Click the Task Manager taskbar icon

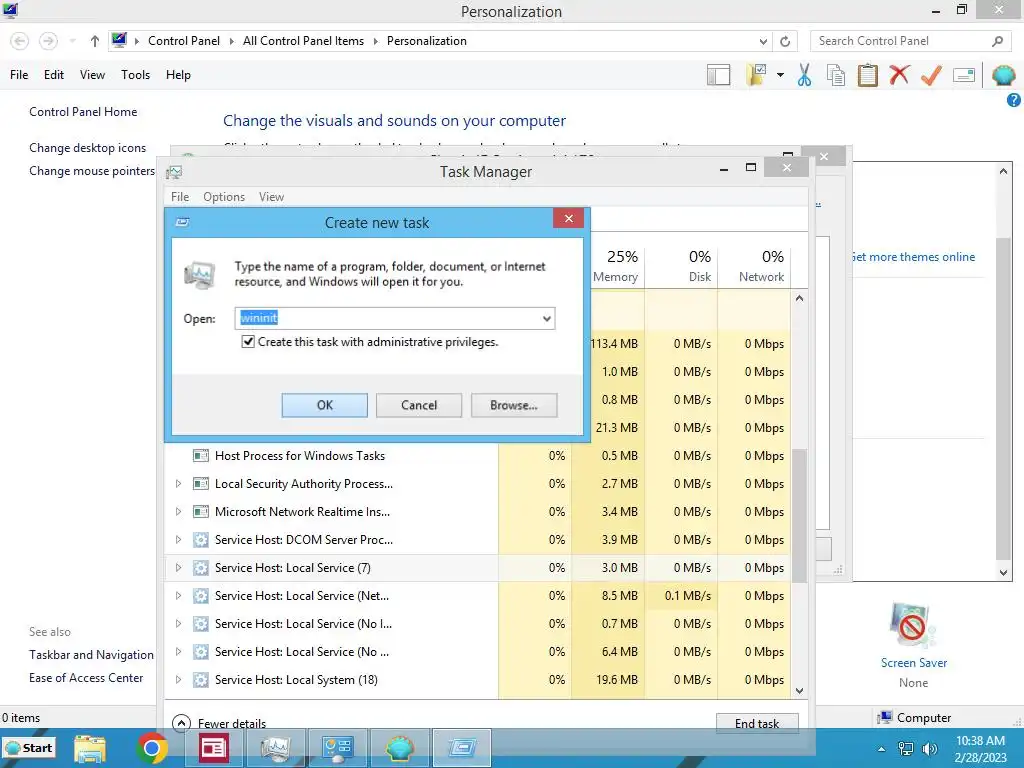click(x=275, y=748)
